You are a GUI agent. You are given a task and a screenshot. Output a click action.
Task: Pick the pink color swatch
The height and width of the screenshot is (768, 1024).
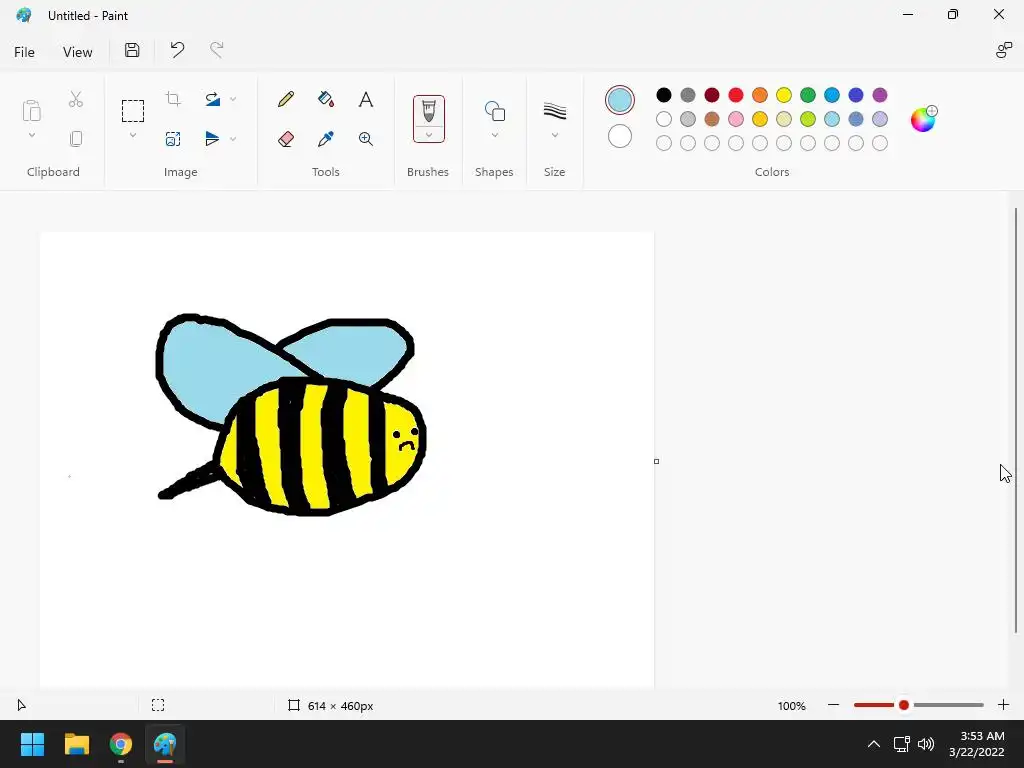pos(736,119)
